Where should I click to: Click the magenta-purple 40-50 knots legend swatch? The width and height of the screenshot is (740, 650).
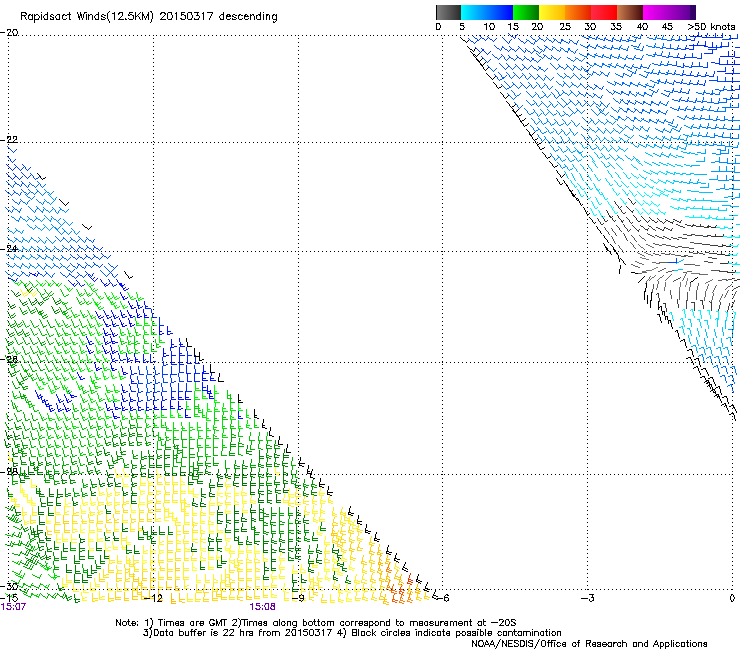pyautogui.click(x=669, y=12)
